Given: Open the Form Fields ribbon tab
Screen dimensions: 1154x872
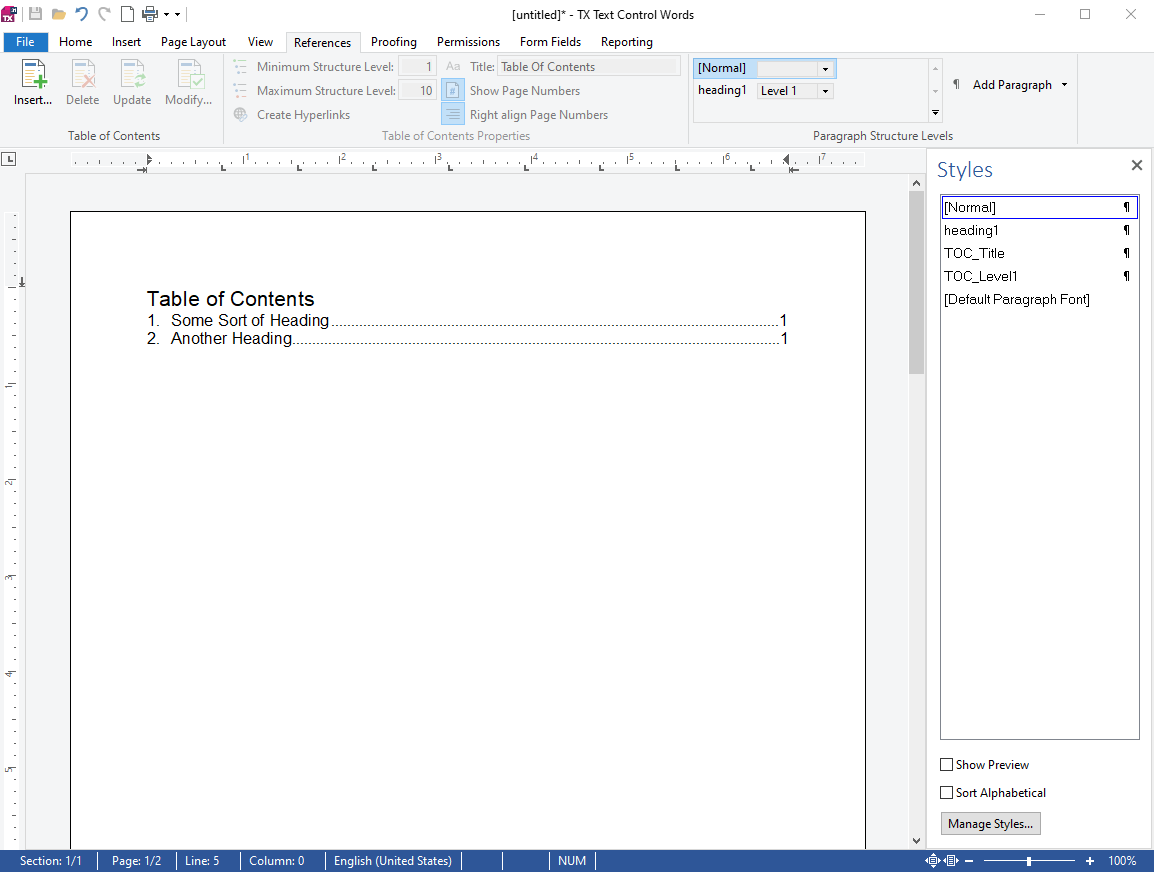Looking at the screenshot, I should pyautogui.click(x=550, y=42).
